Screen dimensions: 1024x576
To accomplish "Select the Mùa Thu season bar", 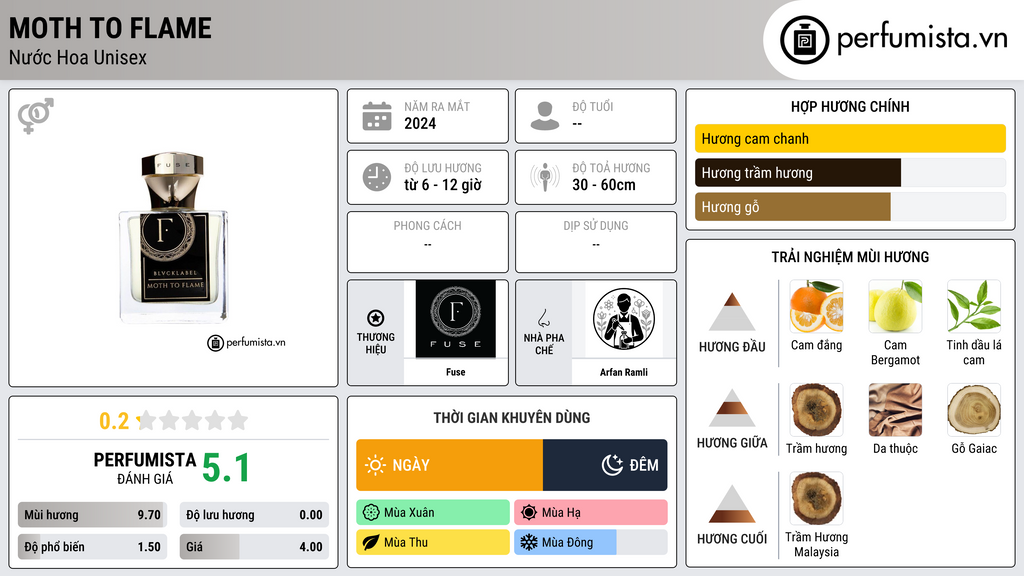I will pos(433,542).
